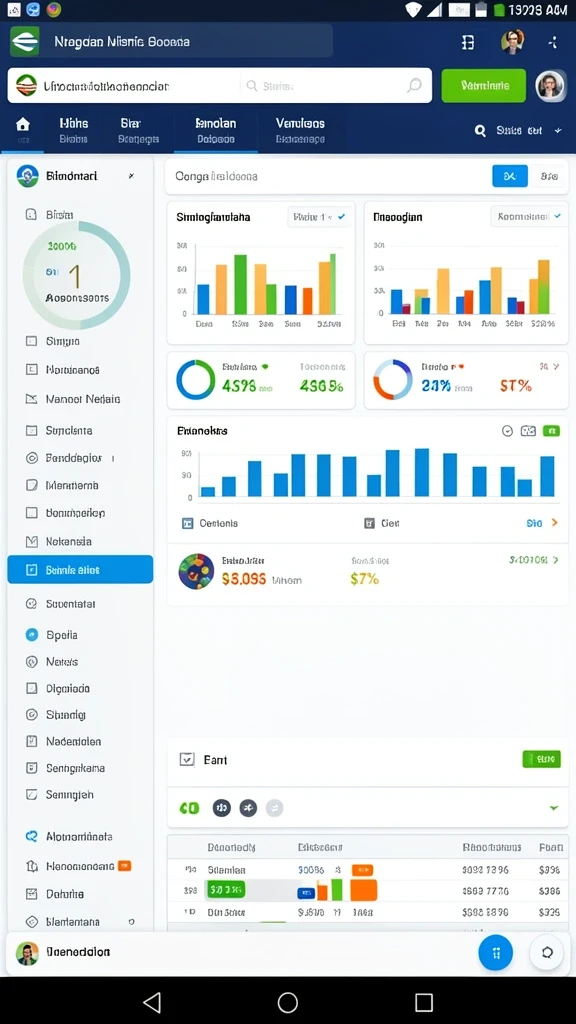This screenshot has width=576, height=1024.
Task: Tap the Android home navigation button
Action: [x=288, y=1002]
